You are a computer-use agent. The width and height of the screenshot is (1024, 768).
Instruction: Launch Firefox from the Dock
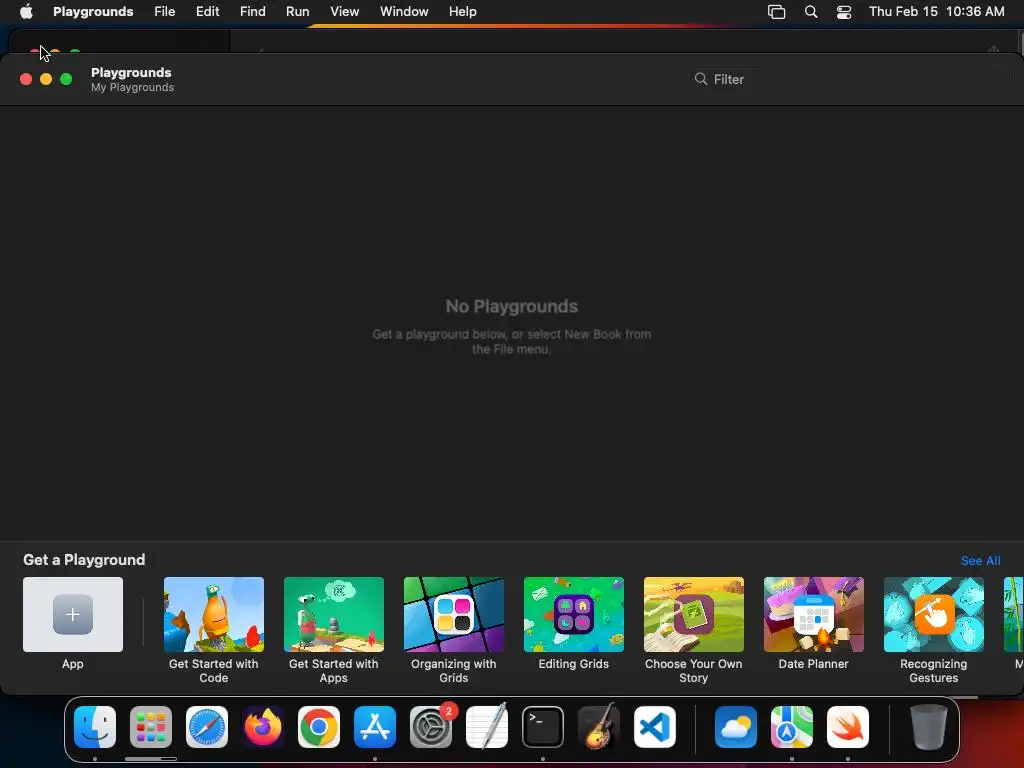[263, 727]
